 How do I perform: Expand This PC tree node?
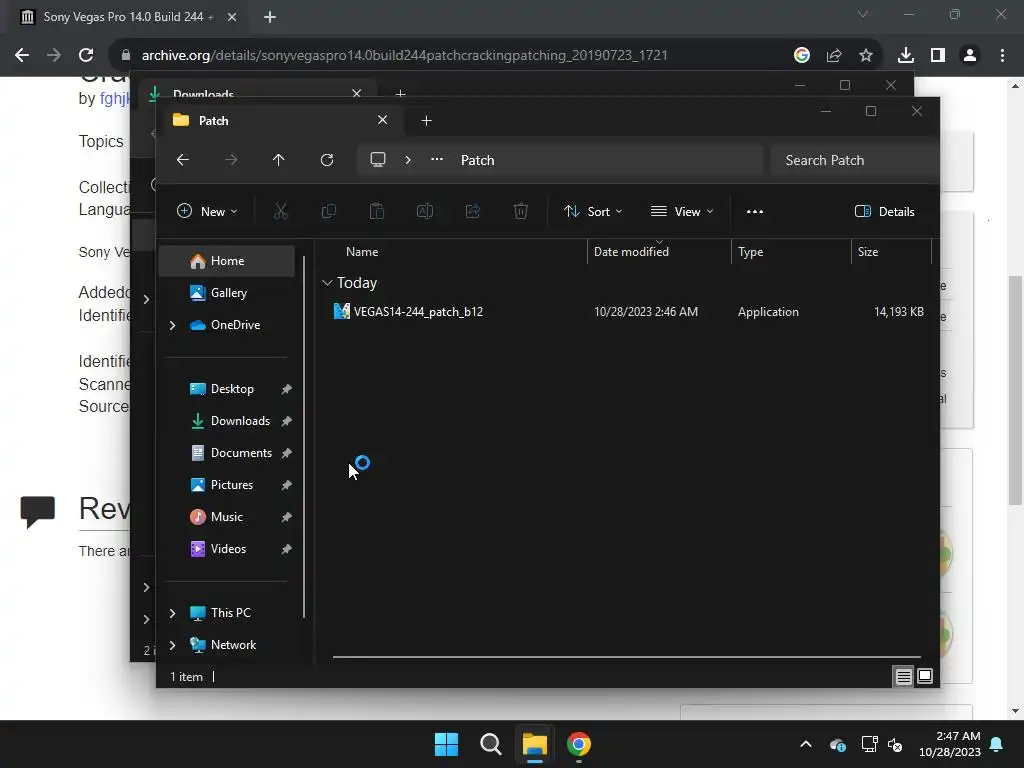coord(172,613)
